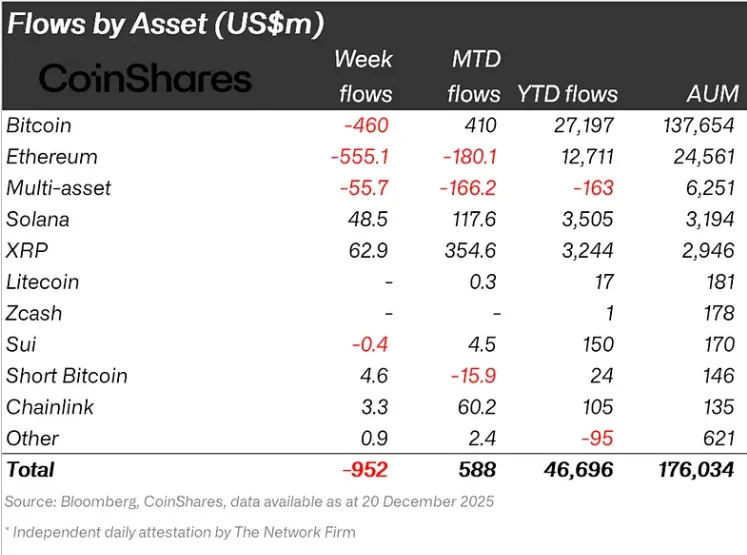Select the Litecoin row label

click(43, 282)
